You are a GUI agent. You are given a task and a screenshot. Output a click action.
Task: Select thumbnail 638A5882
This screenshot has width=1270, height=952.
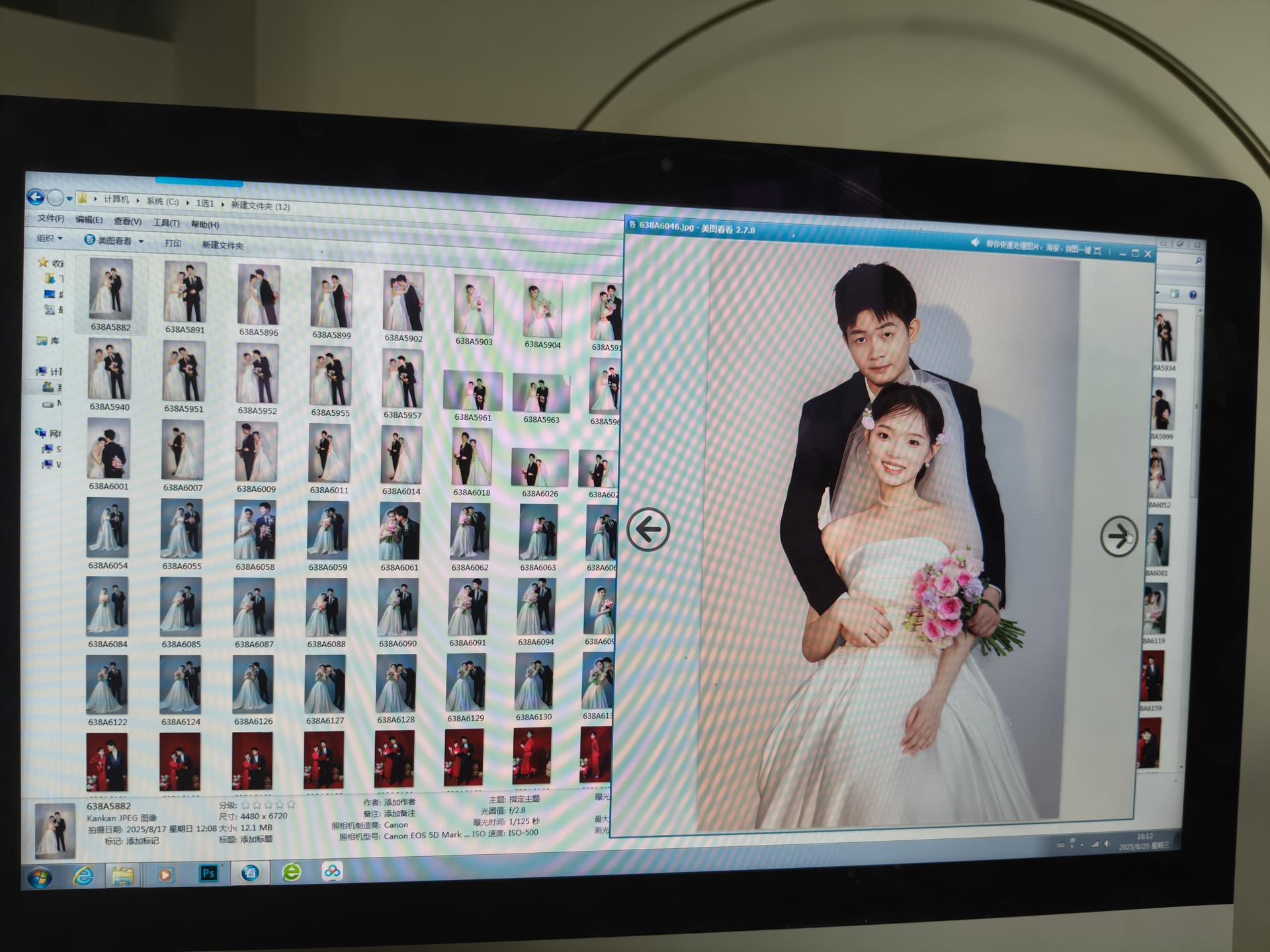[x=111, y=295]
